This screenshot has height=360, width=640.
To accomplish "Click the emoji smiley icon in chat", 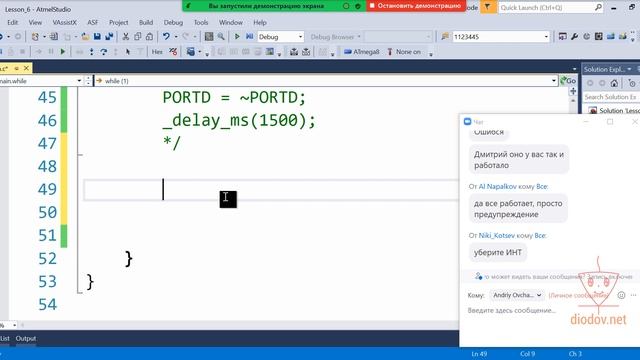I will (x=621, y=295).
